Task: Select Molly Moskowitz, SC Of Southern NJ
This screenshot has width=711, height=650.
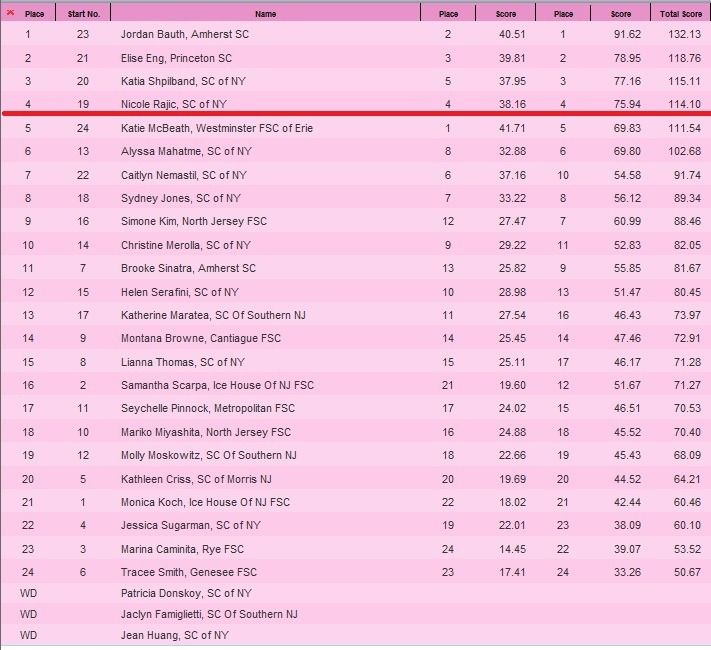Action: [x=209, y=455]
